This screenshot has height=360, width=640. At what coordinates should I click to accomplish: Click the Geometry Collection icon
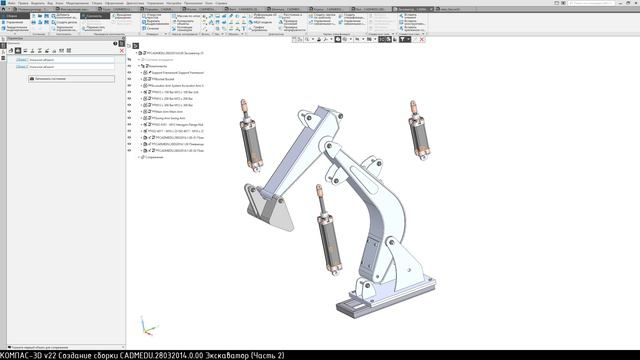174,29
